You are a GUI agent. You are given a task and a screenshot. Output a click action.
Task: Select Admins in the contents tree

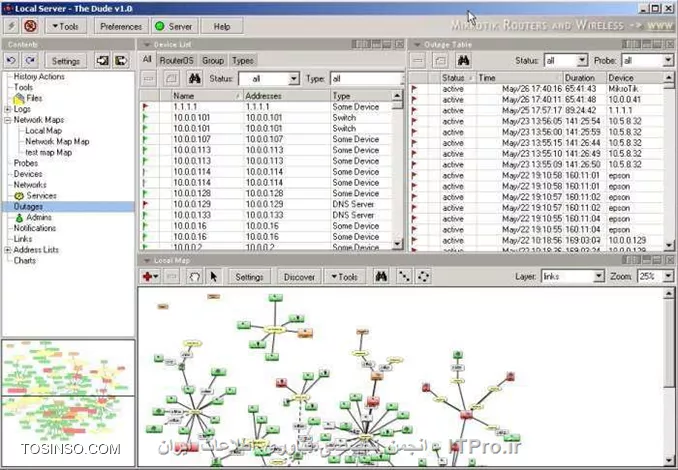pyautogui.click(x=38, y=217)
